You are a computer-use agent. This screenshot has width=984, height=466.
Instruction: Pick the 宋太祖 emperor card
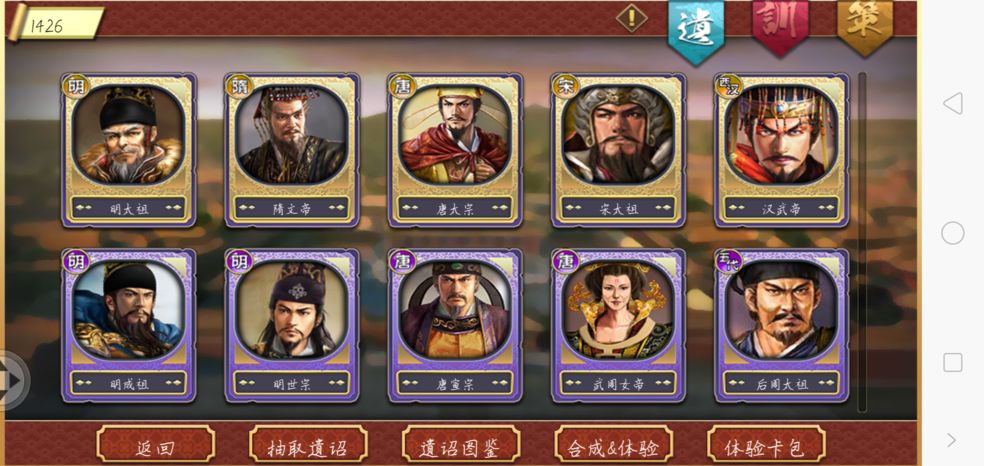click(618, 150)
